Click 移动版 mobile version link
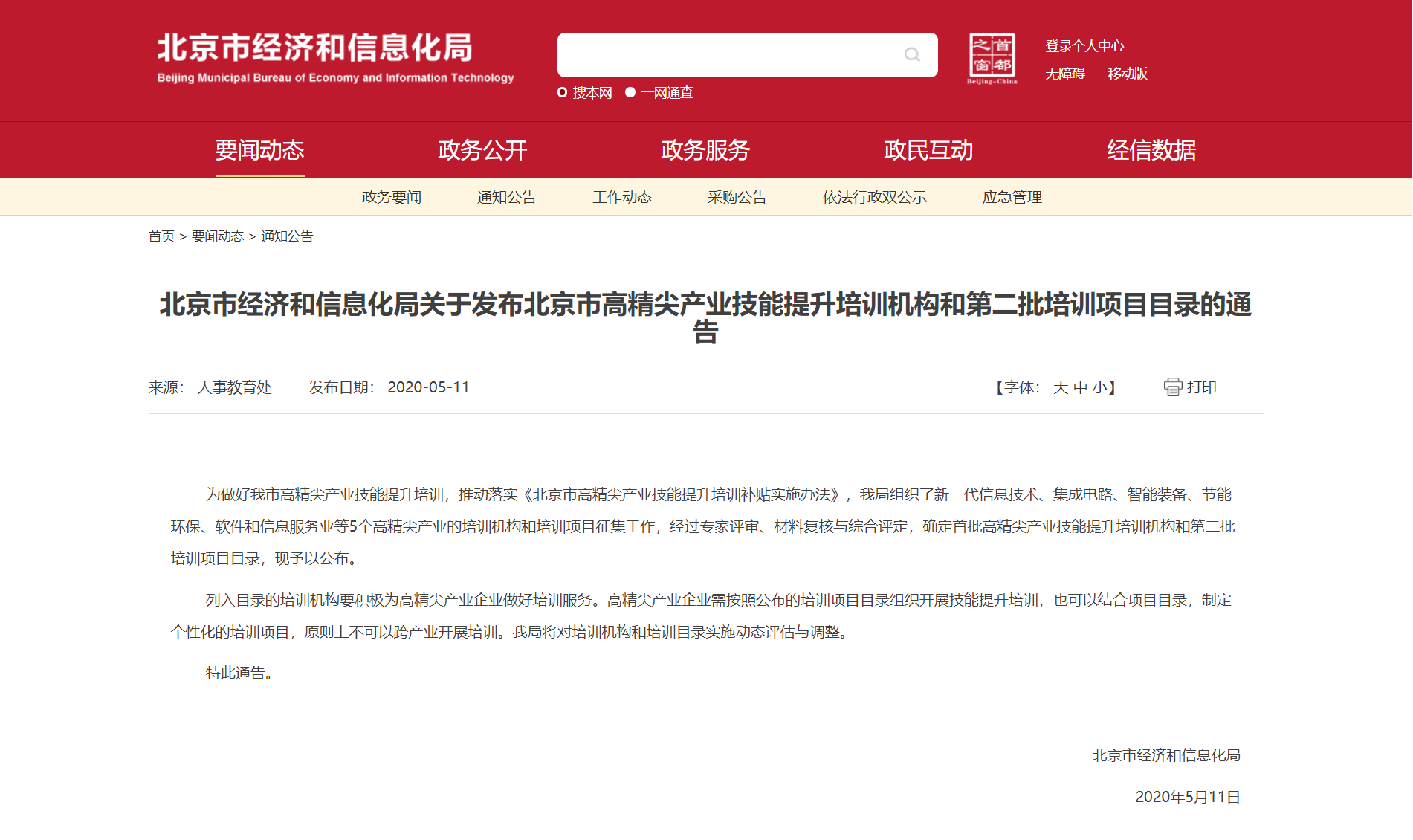The height and width of the screenshot is (840, 1413). coord(1128,74)
